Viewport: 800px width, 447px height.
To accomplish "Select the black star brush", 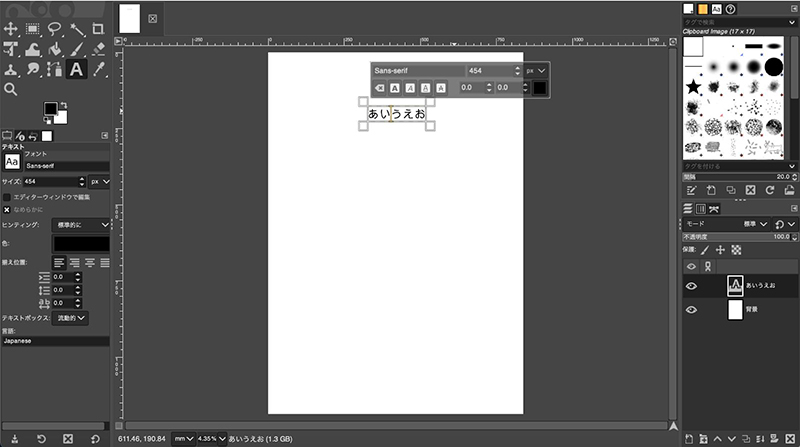I will 693,87.
